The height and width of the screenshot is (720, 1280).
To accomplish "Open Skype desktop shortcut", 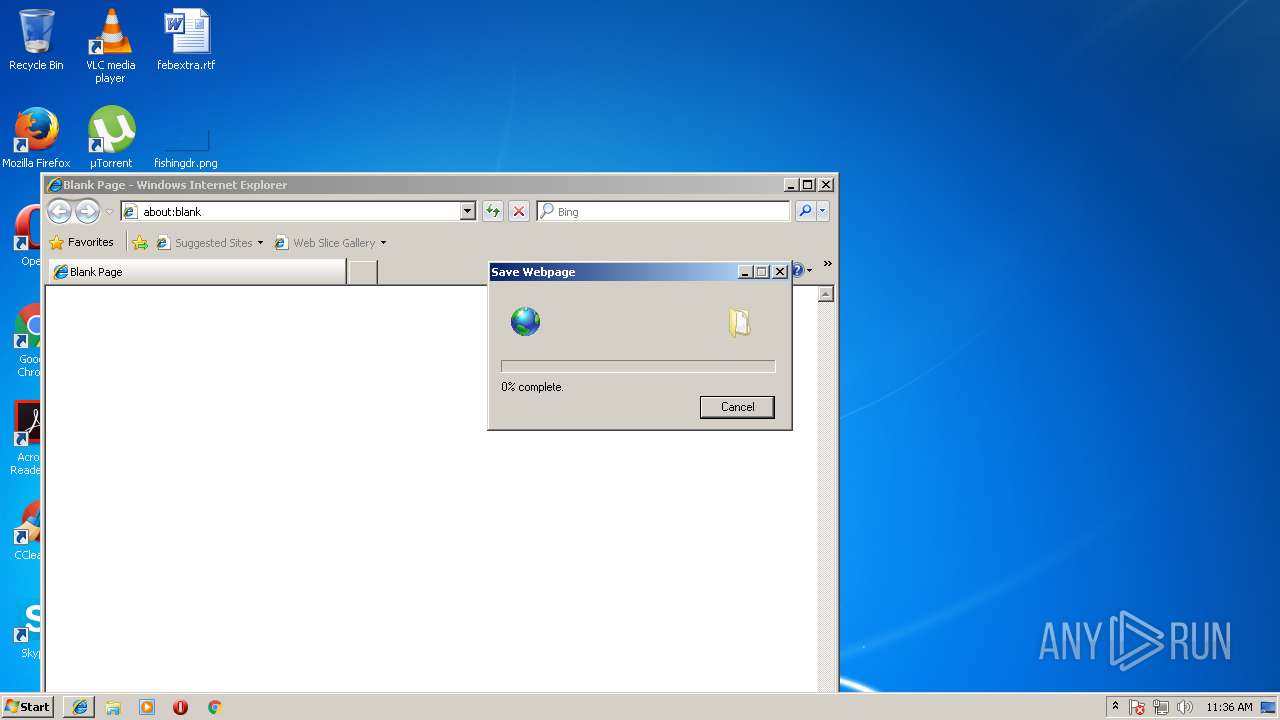I will coord(29,628).
